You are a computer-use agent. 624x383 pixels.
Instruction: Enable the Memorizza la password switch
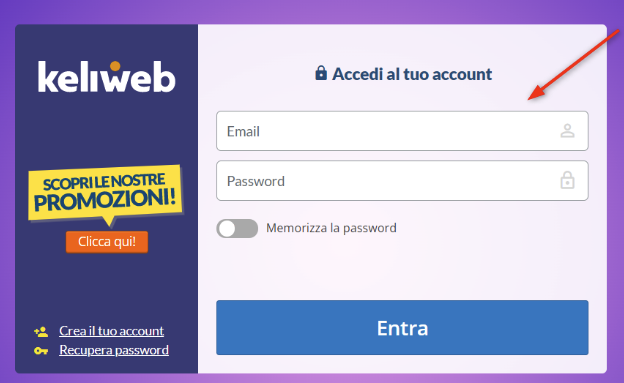pos(237,228)
